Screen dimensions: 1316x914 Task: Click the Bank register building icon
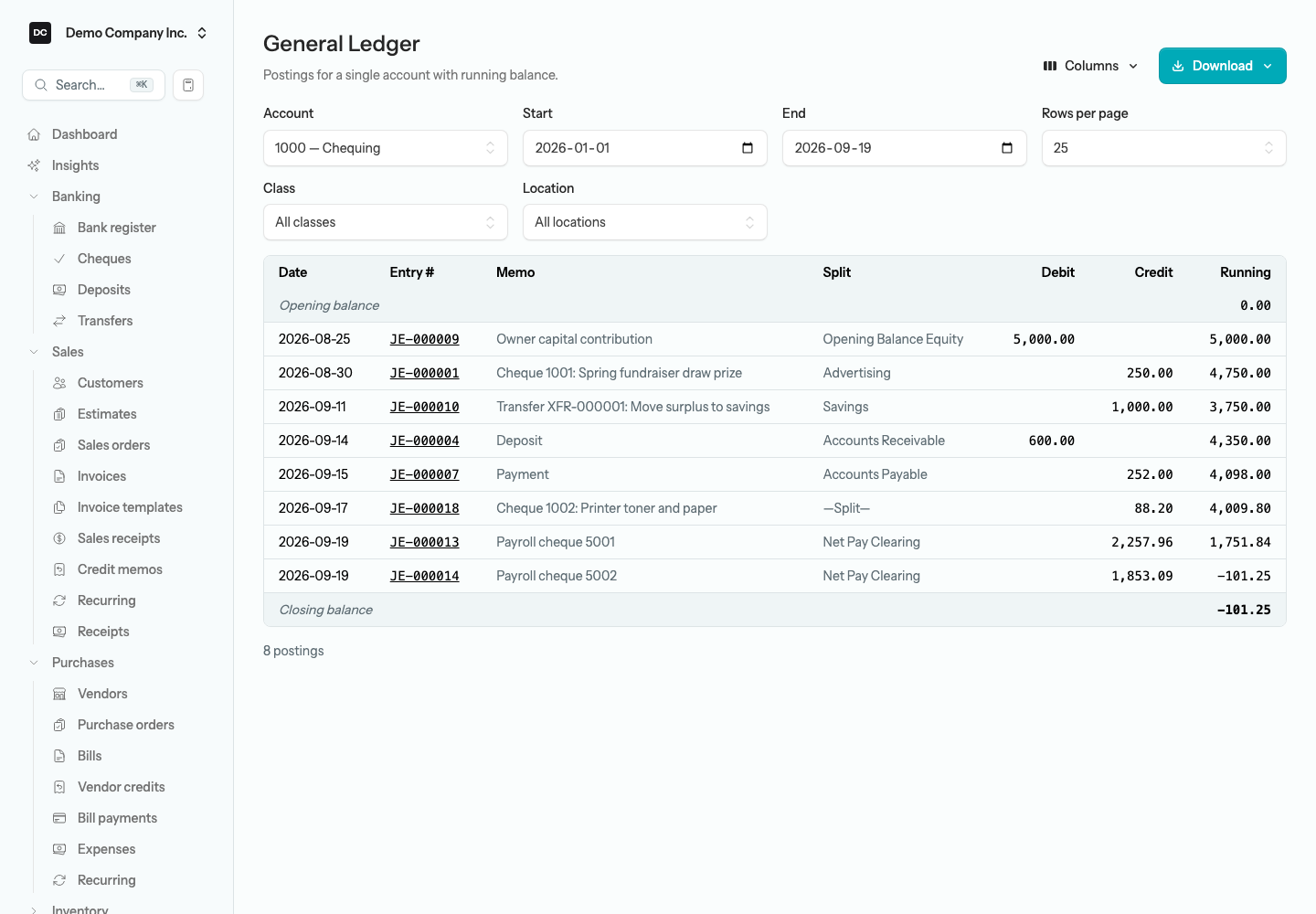pos(59,228)
